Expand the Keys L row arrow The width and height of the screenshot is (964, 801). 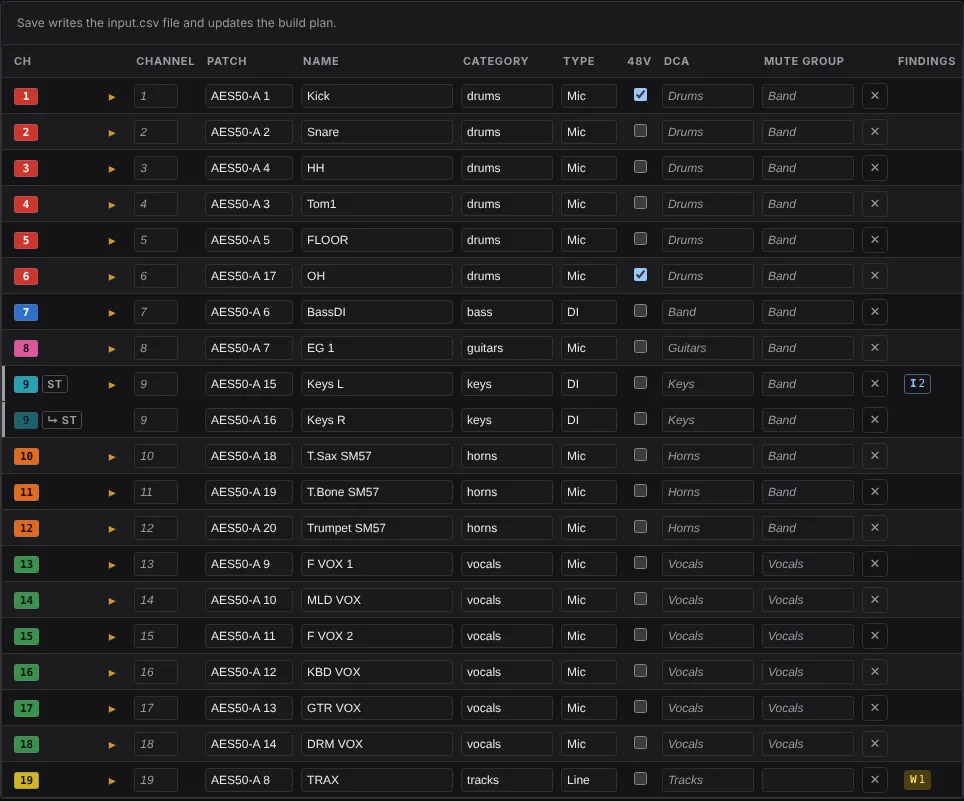(111, 385)
